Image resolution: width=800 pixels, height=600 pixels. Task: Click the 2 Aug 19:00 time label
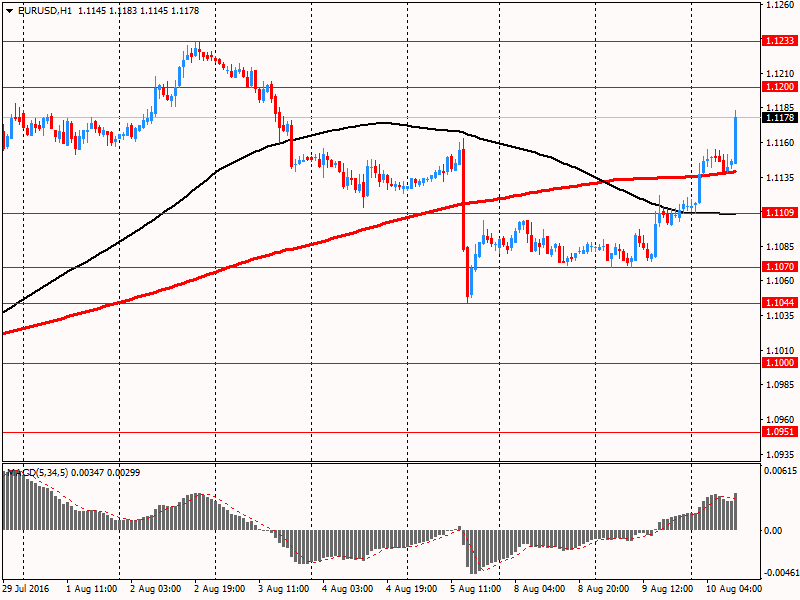(220, 589)
